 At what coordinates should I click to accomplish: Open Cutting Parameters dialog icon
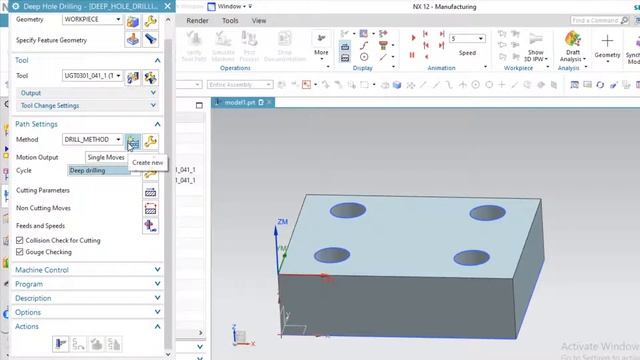click(150, 191)
